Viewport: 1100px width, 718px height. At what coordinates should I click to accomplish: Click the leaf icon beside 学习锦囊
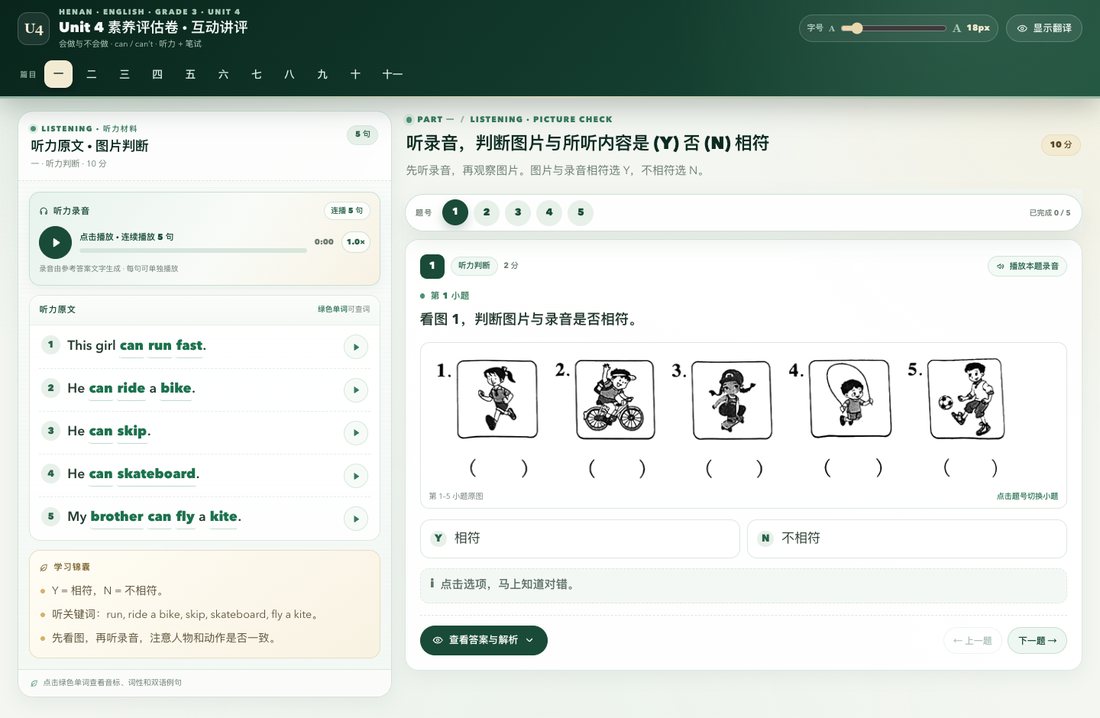coord(43,567)
